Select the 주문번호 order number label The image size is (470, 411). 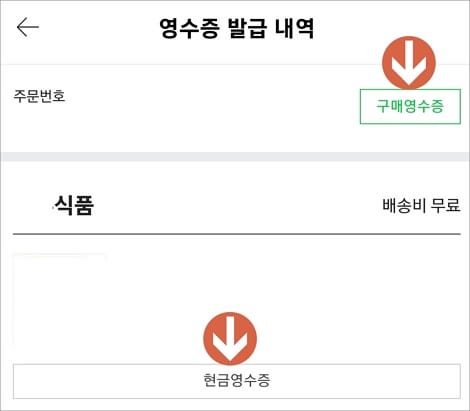39,96
